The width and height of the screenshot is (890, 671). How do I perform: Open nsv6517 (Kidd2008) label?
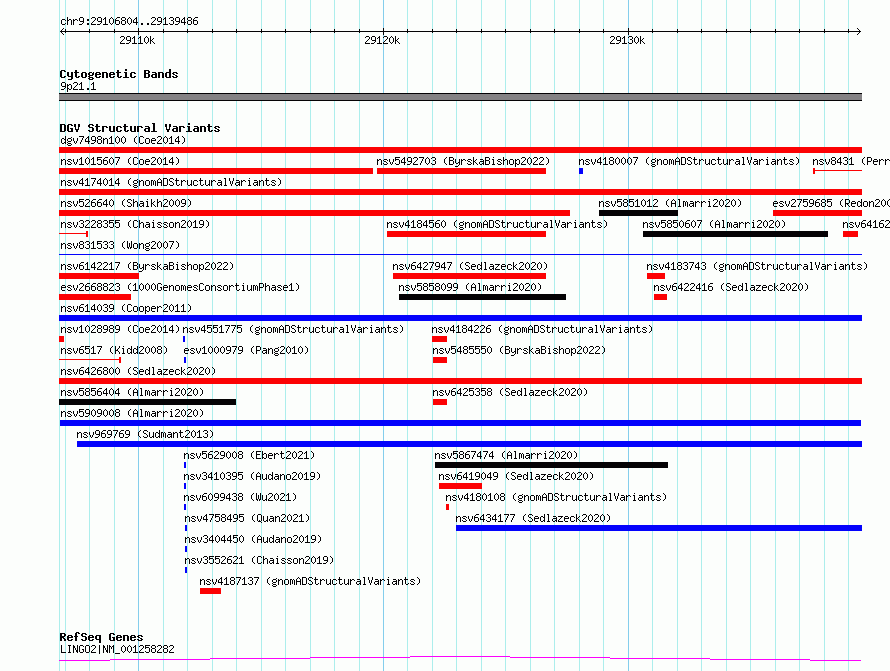(114, 350)
